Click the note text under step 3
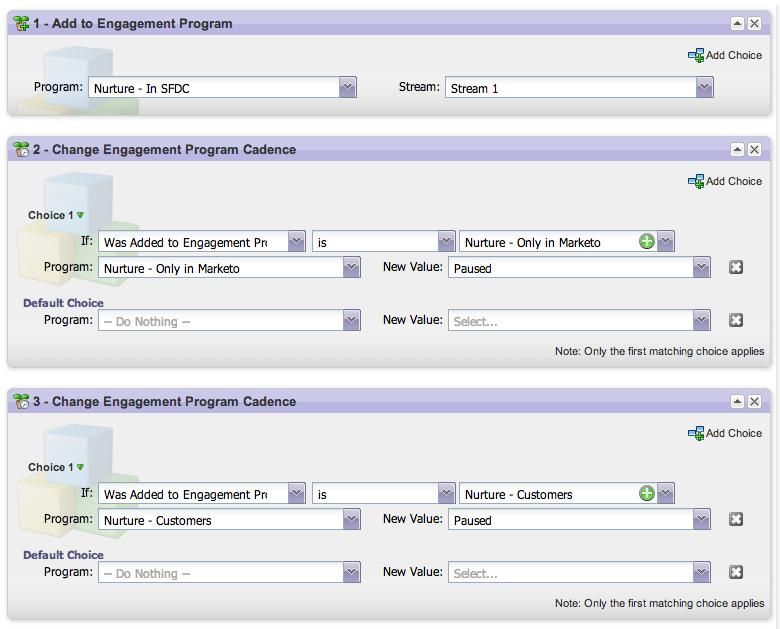This screenshot has width=780, height=629. pos(659,603)
